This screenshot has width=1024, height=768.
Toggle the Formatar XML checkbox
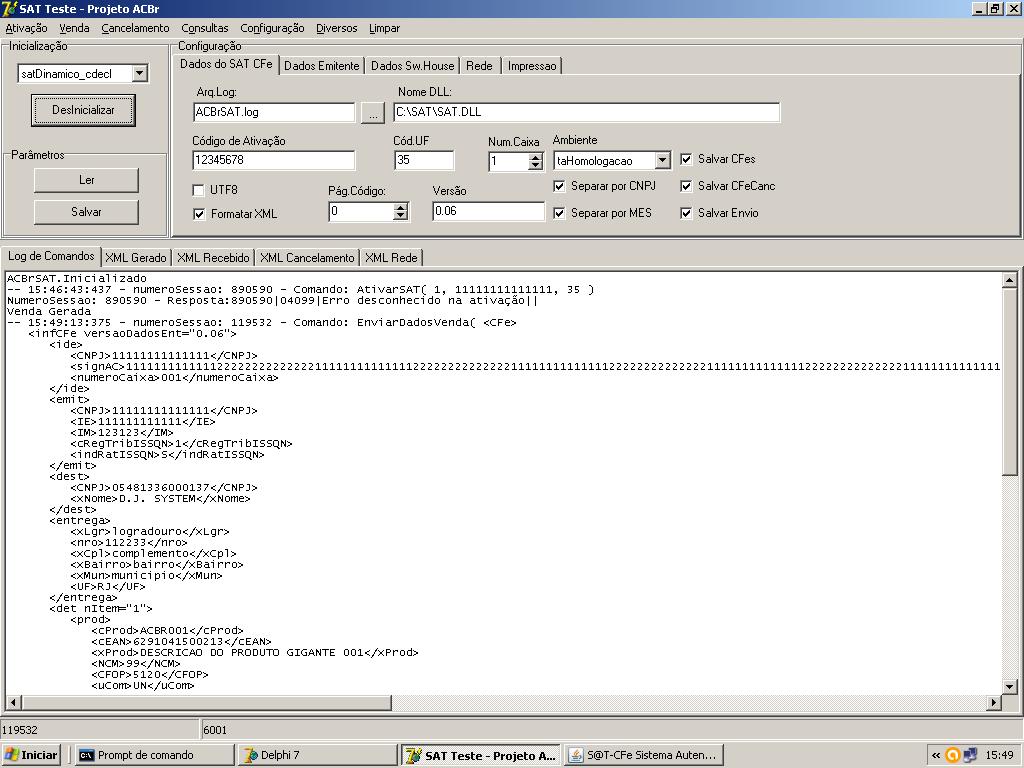pos(199,214)
